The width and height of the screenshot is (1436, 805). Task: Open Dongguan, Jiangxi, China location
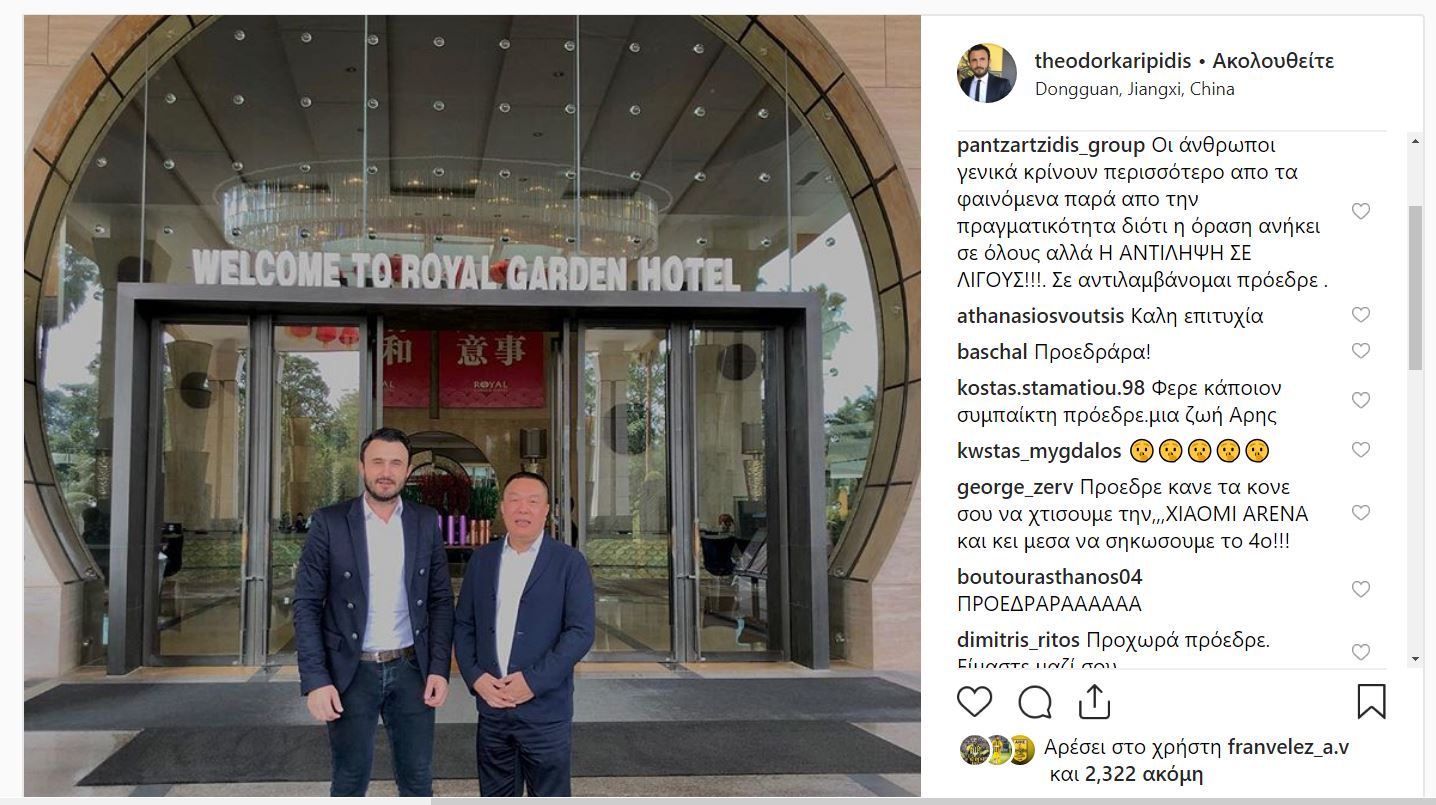point(1134,89)
